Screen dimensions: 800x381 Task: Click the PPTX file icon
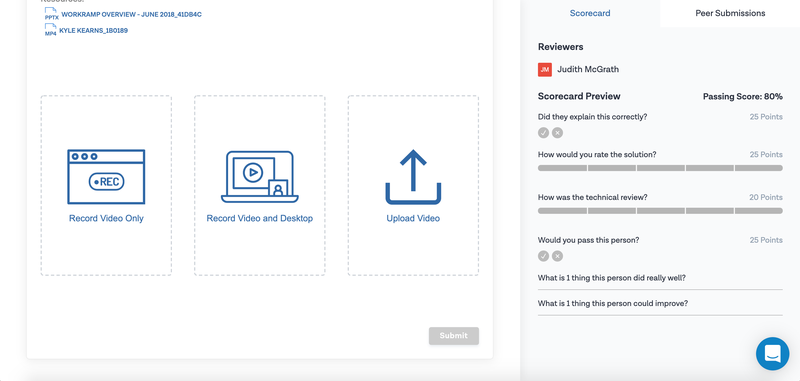[52, 14]
